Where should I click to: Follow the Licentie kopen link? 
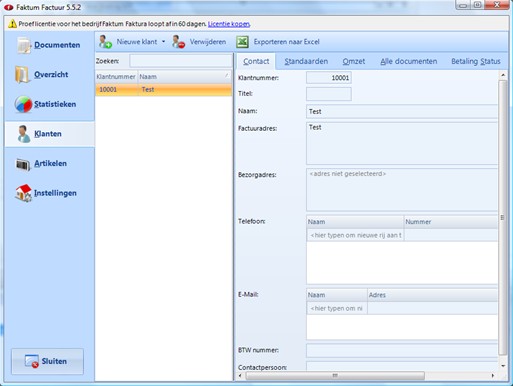pyautogui.click(x=229, y=24)
